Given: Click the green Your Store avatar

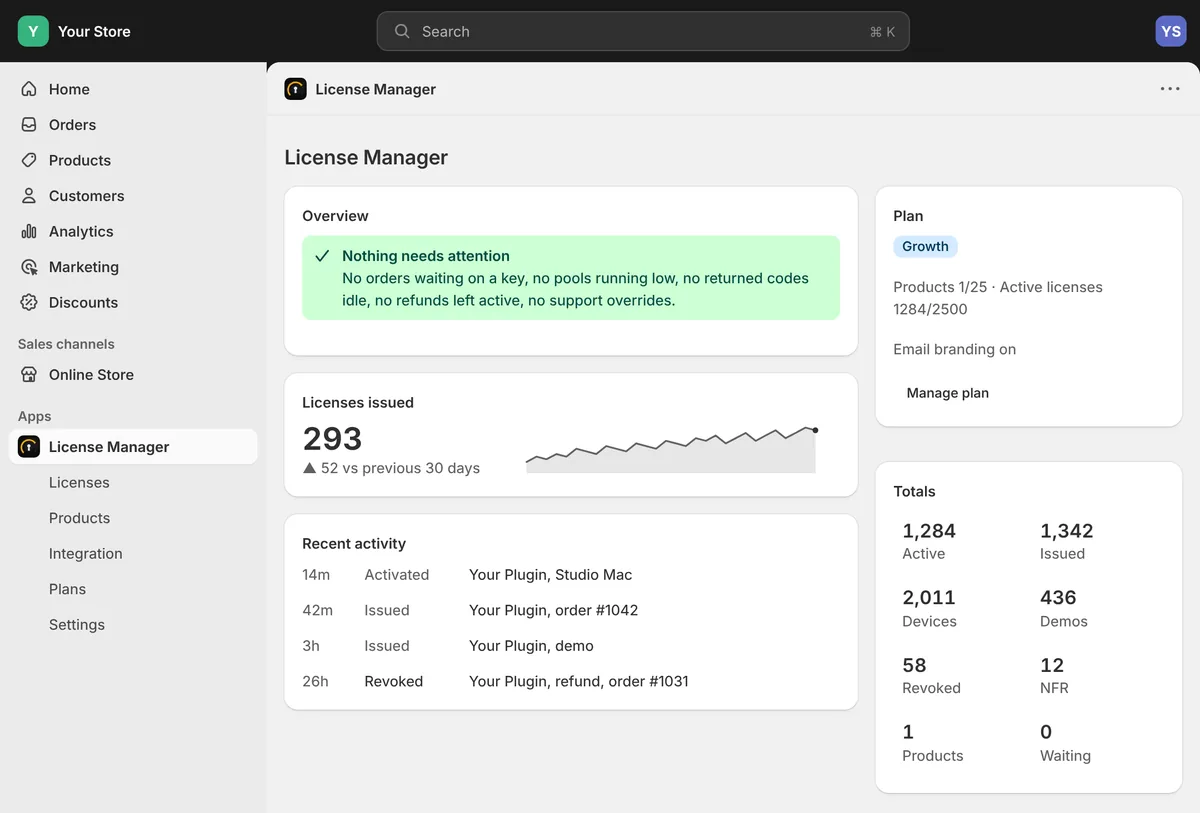Looking at the screenshot, I should pos(33,31).
